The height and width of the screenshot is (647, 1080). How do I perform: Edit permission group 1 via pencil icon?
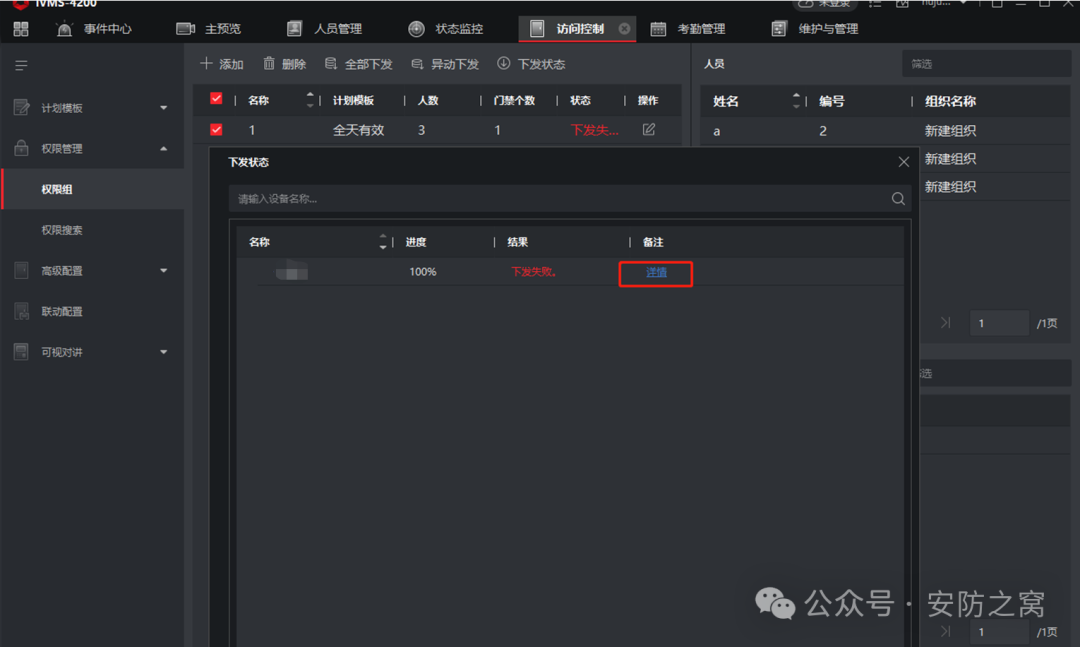click(649, 130)
